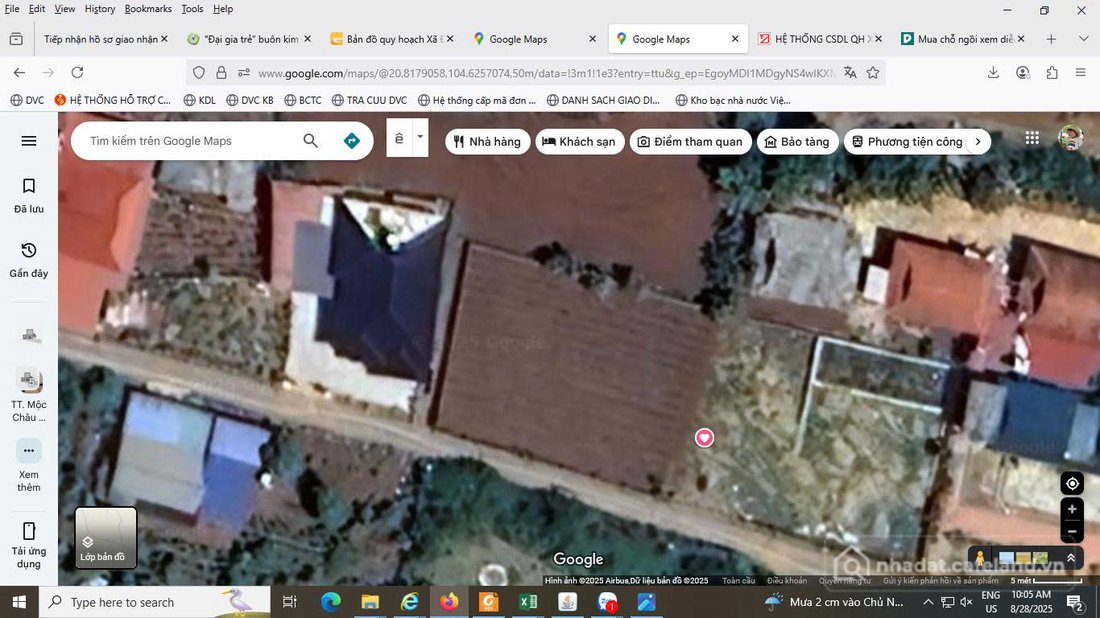Image resolution: width=1100 pixels, height=618 pixels.
Task: Open the Bookmarks menu in the menu bar
Action: [147, 8]
